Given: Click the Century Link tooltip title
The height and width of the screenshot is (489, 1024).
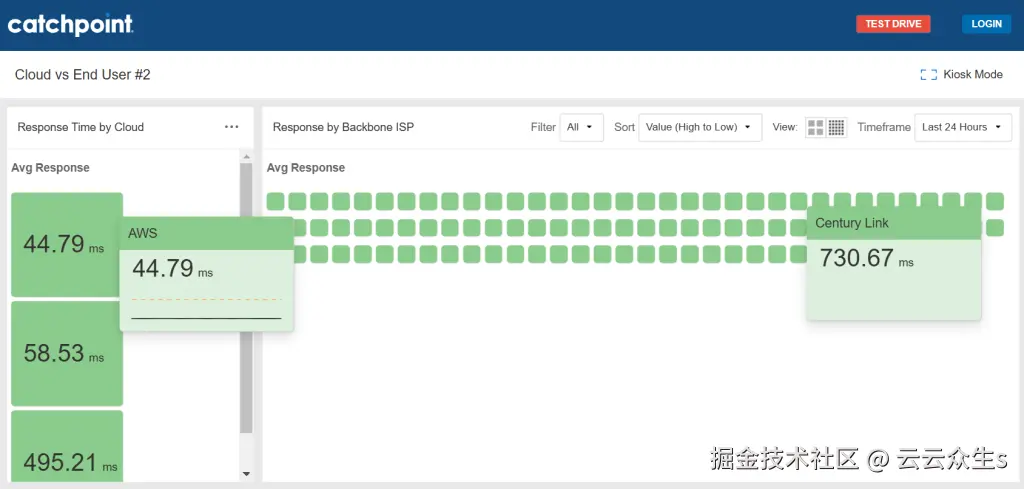Looking at the screenshot, I should (x=852, y=223).
